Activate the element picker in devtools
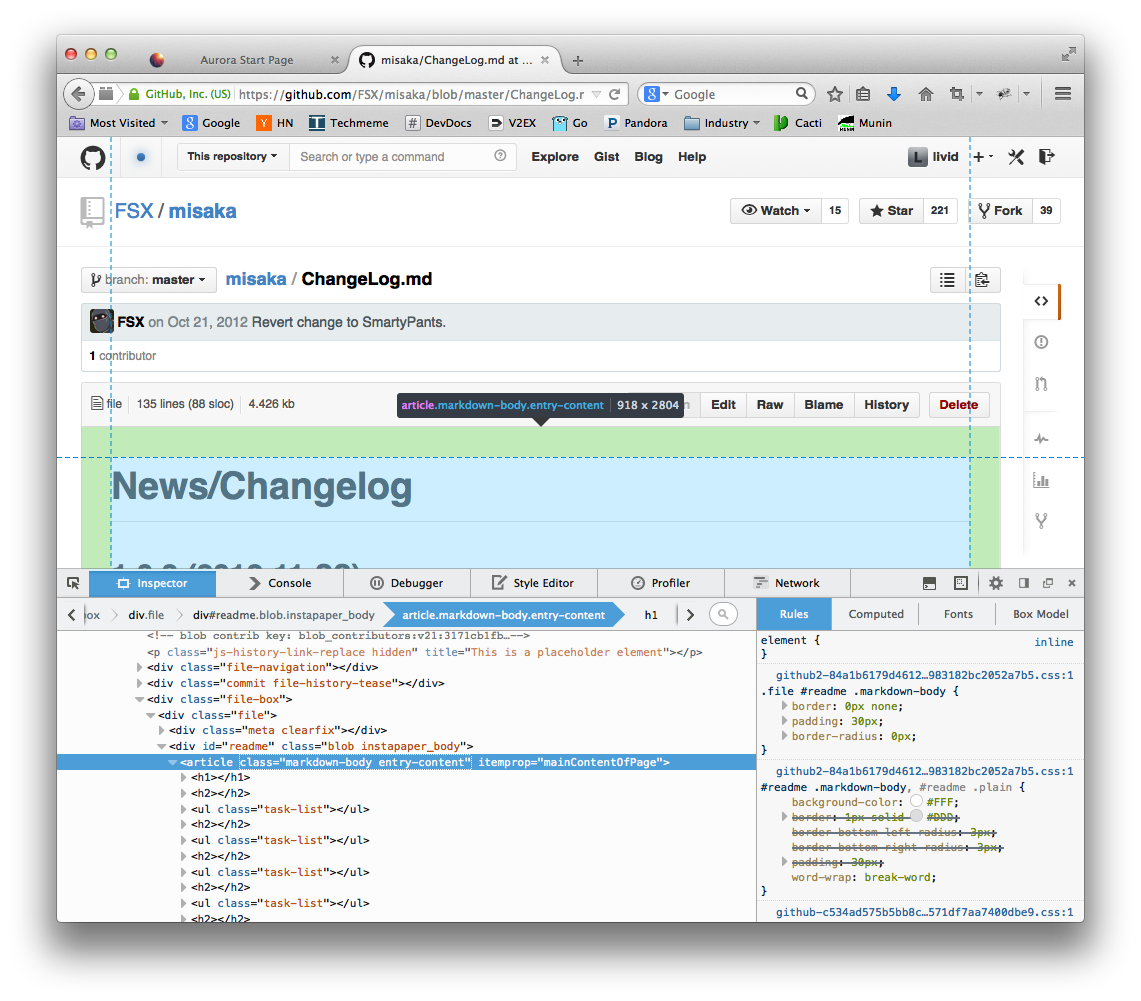The height and width of the screenshot is (1001, 1141). click(73, 583)
